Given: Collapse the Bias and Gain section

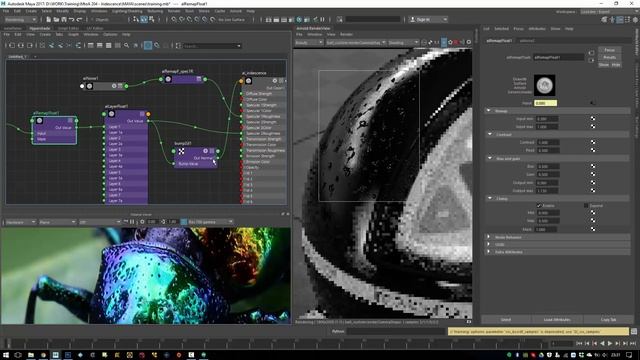Looking at the screenshot, I should [x=490, y=158].
